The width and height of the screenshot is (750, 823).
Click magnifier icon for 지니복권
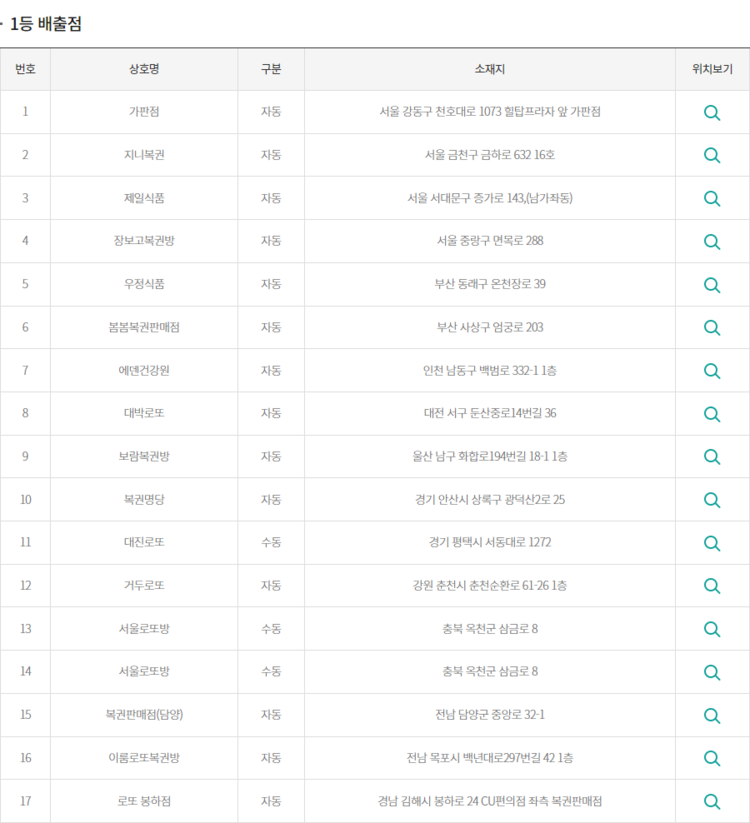712,155
